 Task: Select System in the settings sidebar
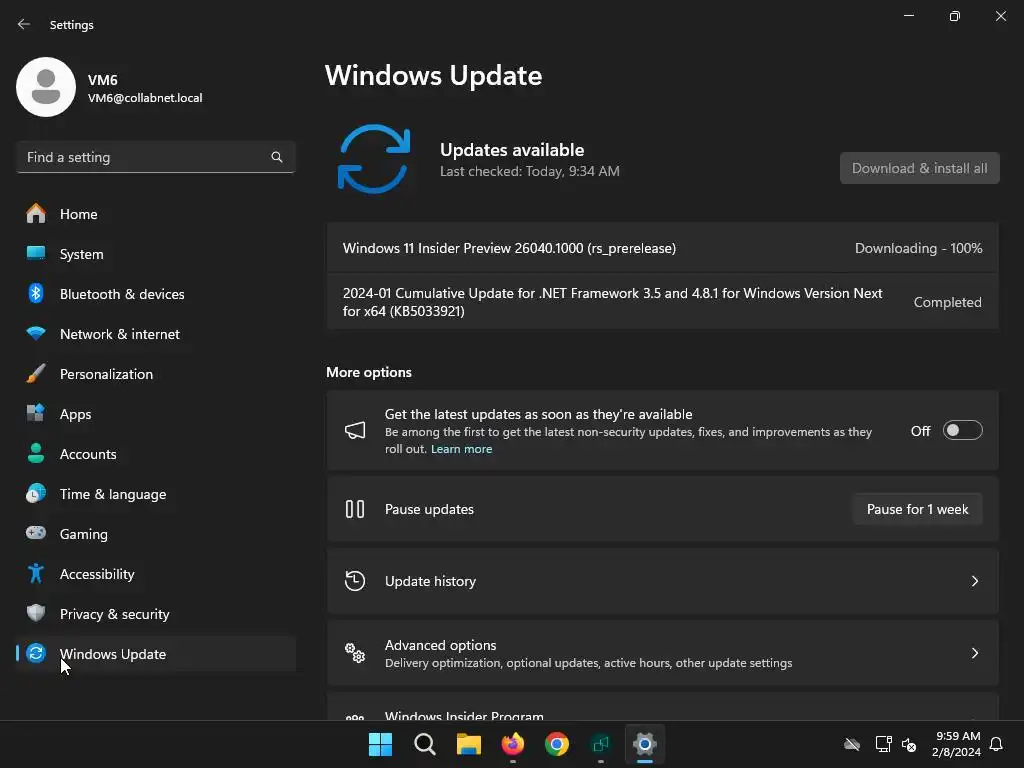(x=155, y=253)
